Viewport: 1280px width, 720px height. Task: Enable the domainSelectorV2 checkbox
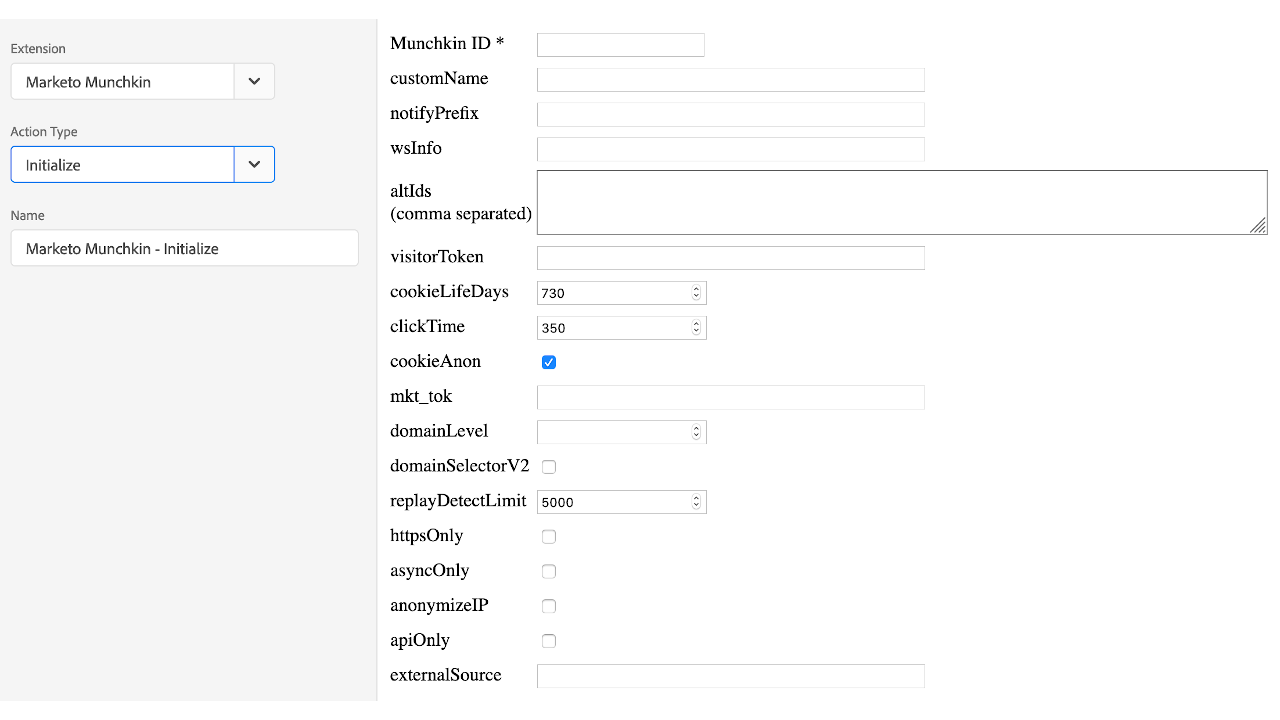[549, 467]
